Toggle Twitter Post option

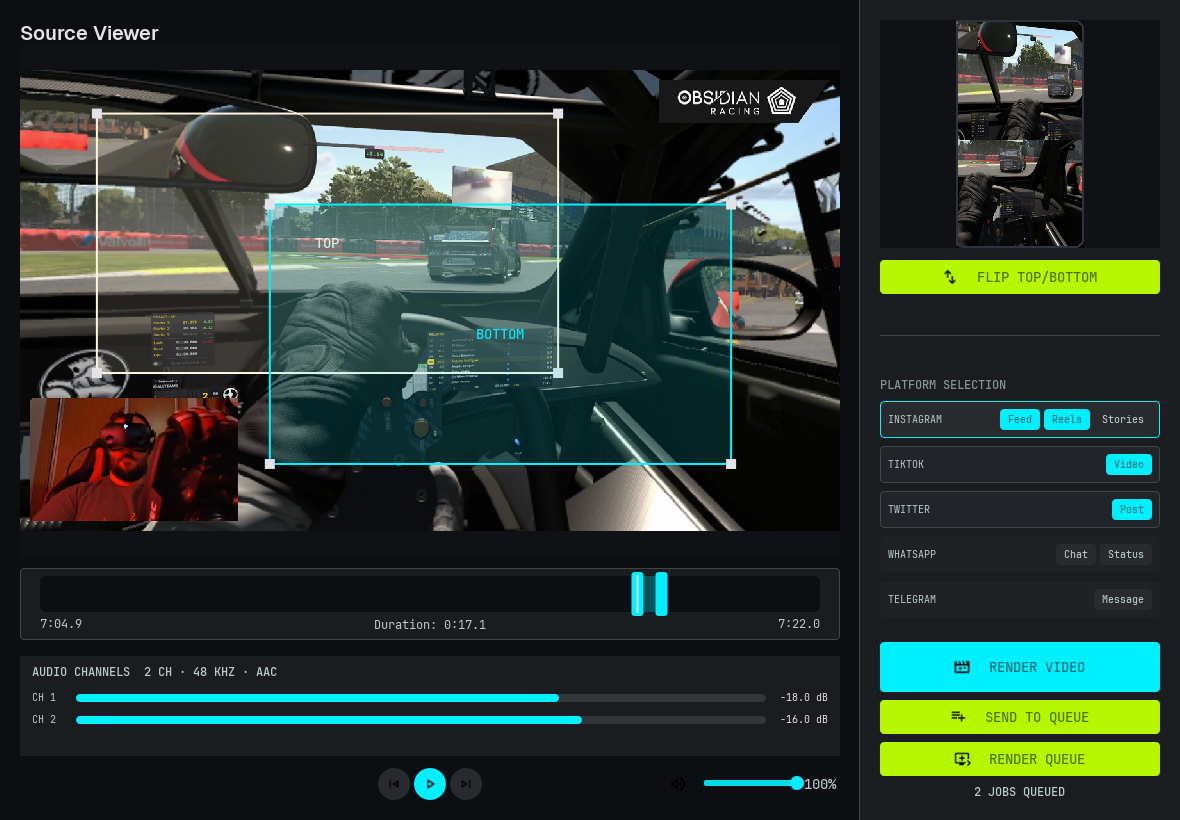click(1131, 509)
